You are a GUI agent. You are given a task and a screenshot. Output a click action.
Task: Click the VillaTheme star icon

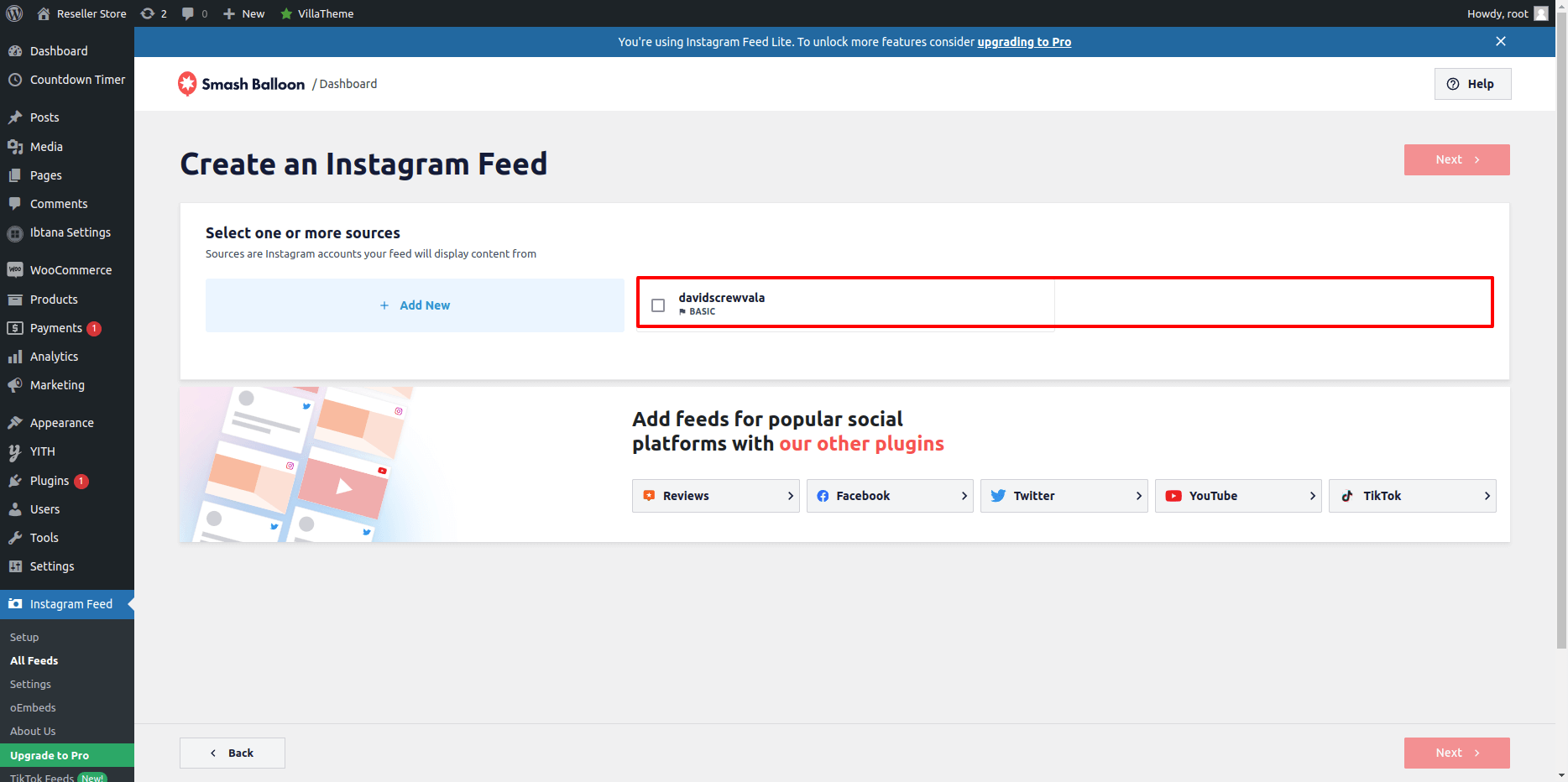pyautogui.click(x=286, y=13)
